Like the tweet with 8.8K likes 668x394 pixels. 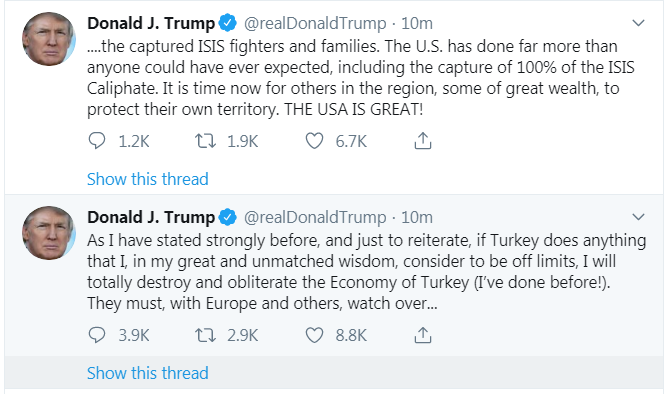pos(314,335)
